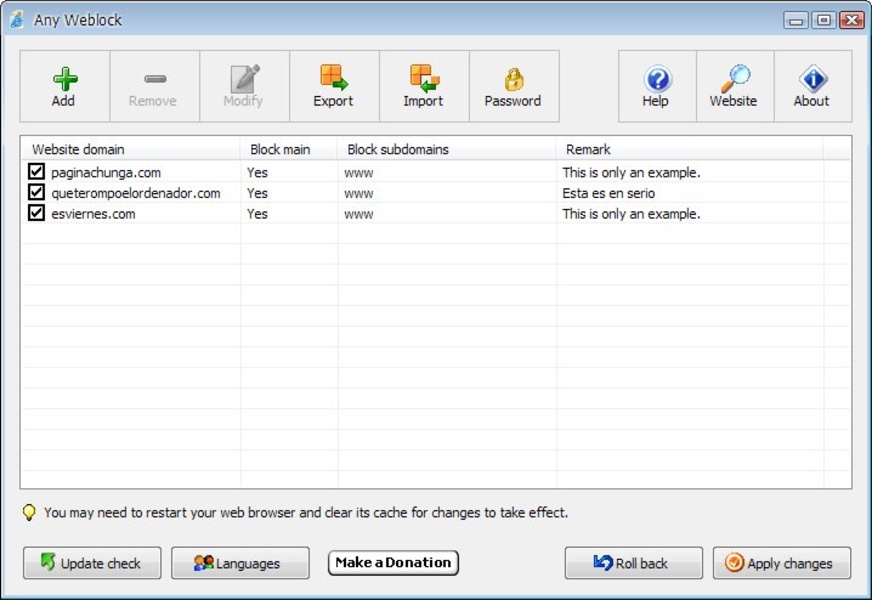Screen dimensions: 872x600
Task: Click Roll back to undo changes
Action: pyautogui.click(x=633, y=563)
